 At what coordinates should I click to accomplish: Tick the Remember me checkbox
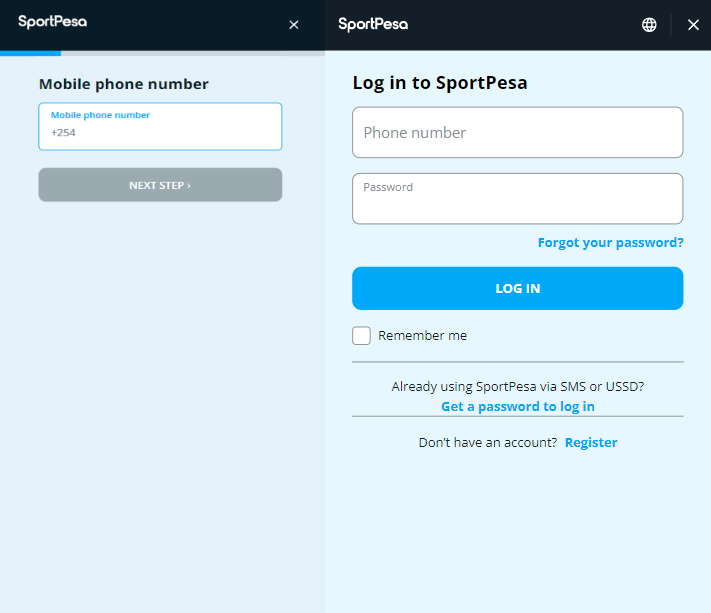362,336
